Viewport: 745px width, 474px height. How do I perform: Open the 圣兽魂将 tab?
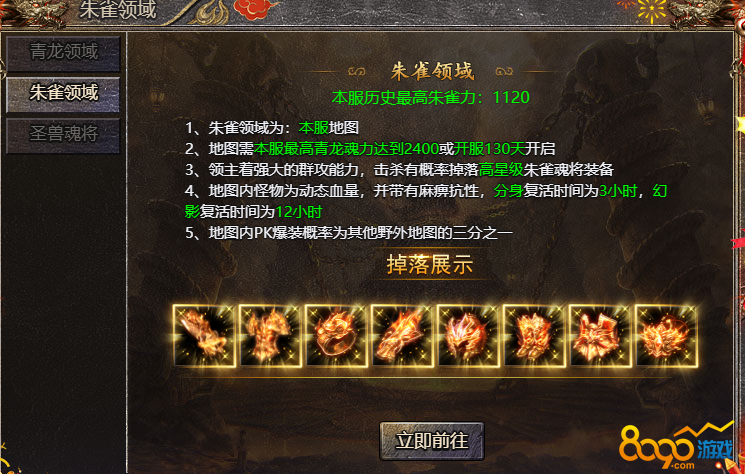pyautogui.click(x=63, y=135)
